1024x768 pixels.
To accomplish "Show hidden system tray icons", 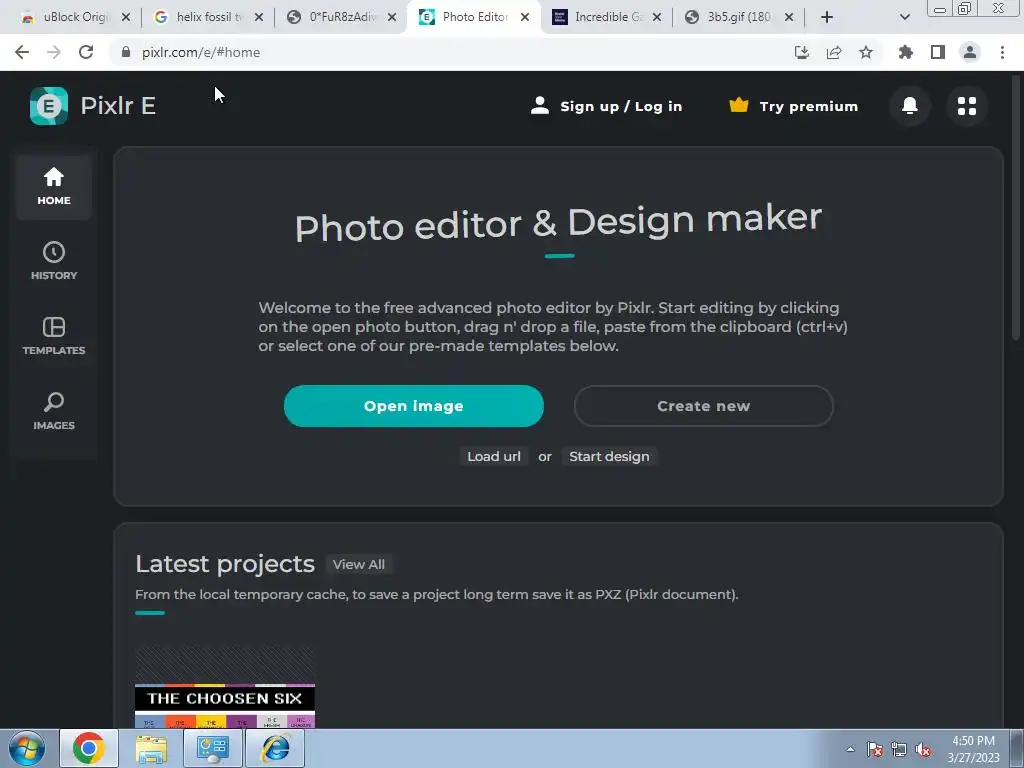I will point(850,749).
